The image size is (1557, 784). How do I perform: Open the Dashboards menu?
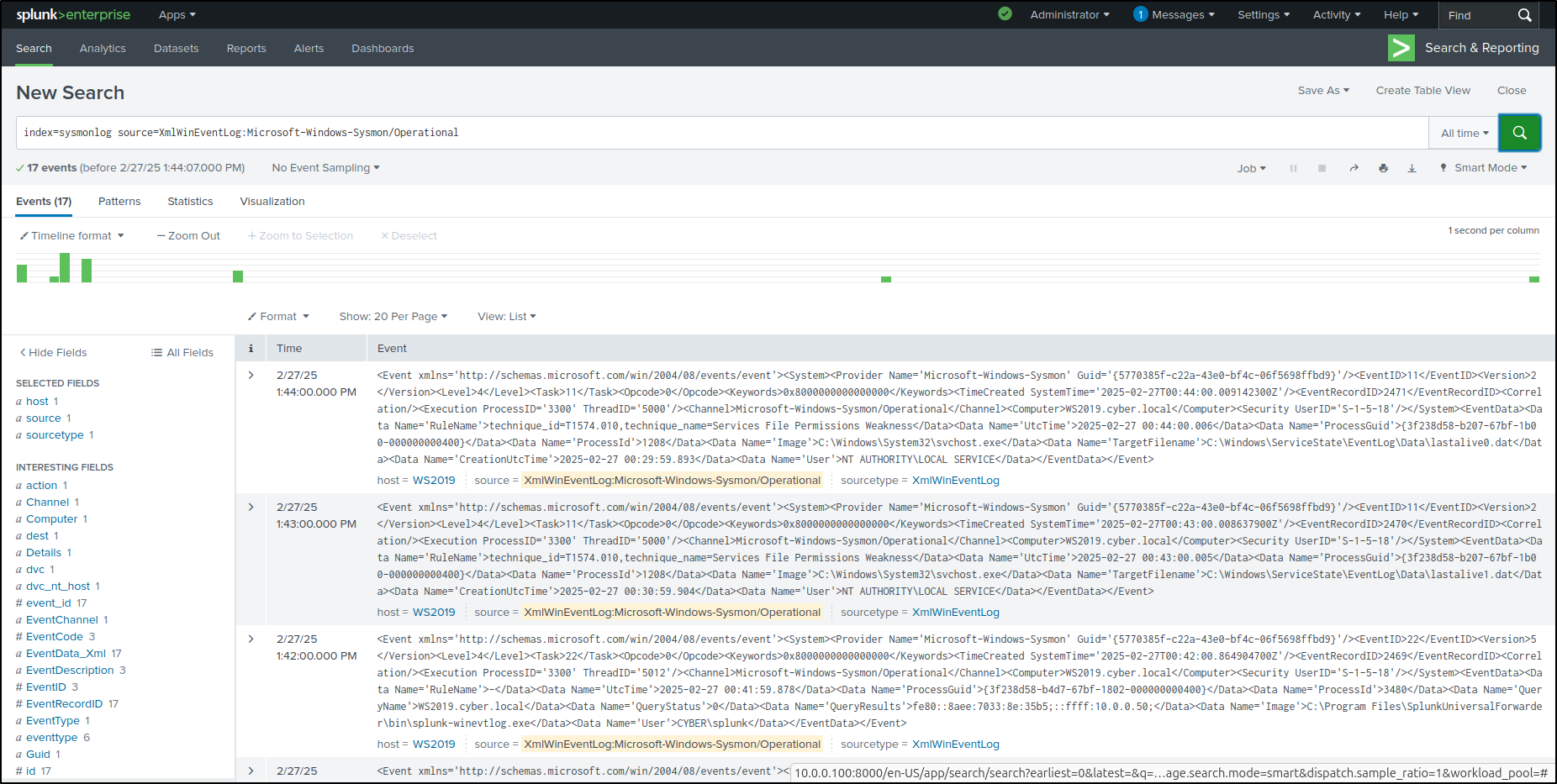383,48
